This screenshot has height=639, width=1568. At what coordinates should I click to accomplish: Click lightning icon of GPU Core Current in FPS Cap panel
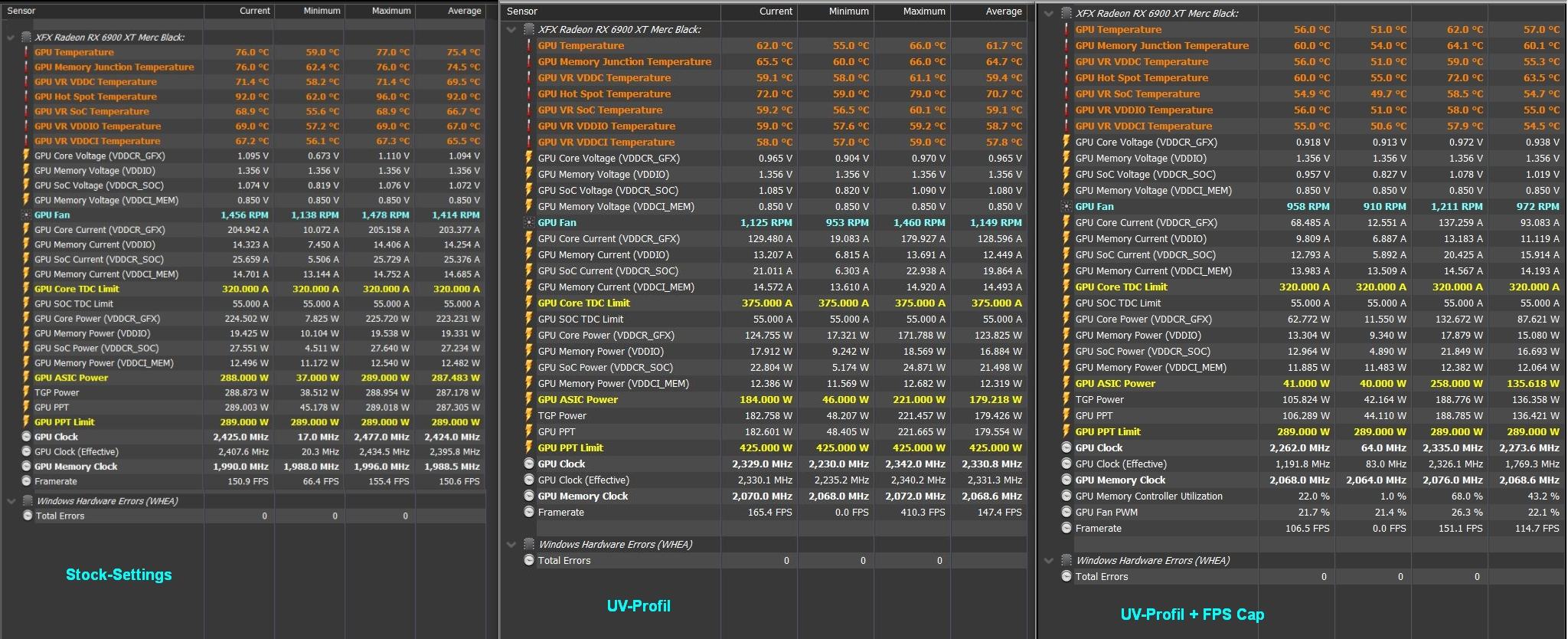click(x=1067, y=223)
